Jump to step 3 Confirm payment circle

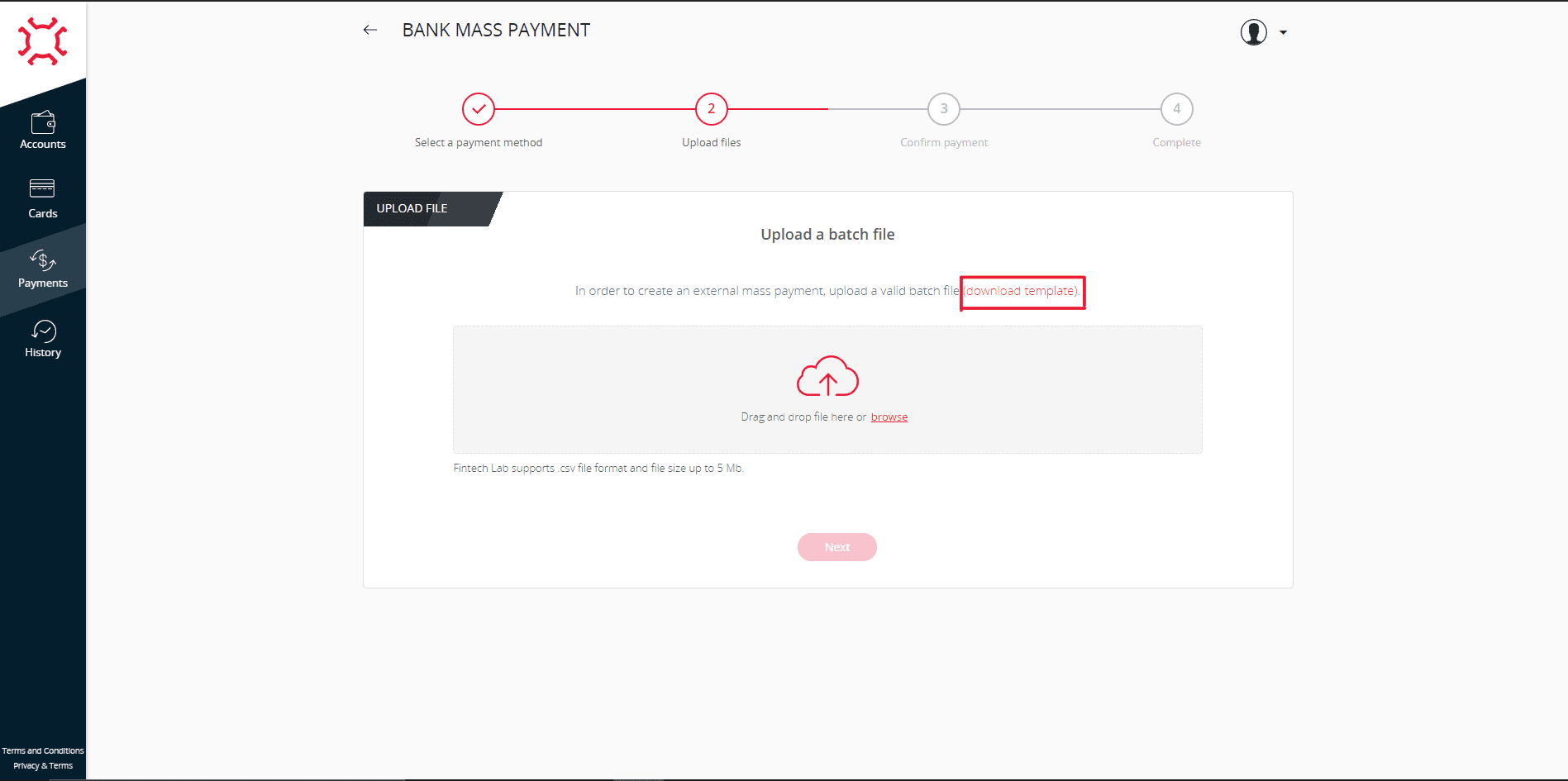pyautogui.click(x=944, y=109)
